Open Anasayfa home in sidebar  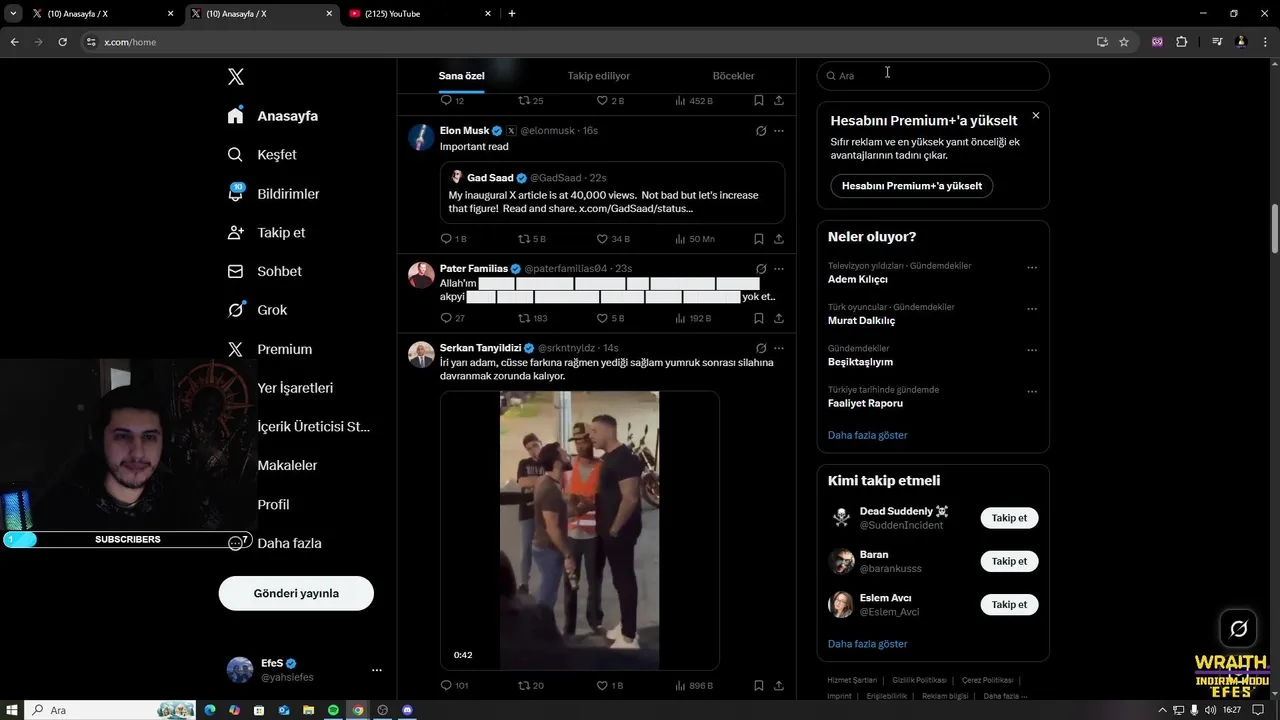(273, 116)
